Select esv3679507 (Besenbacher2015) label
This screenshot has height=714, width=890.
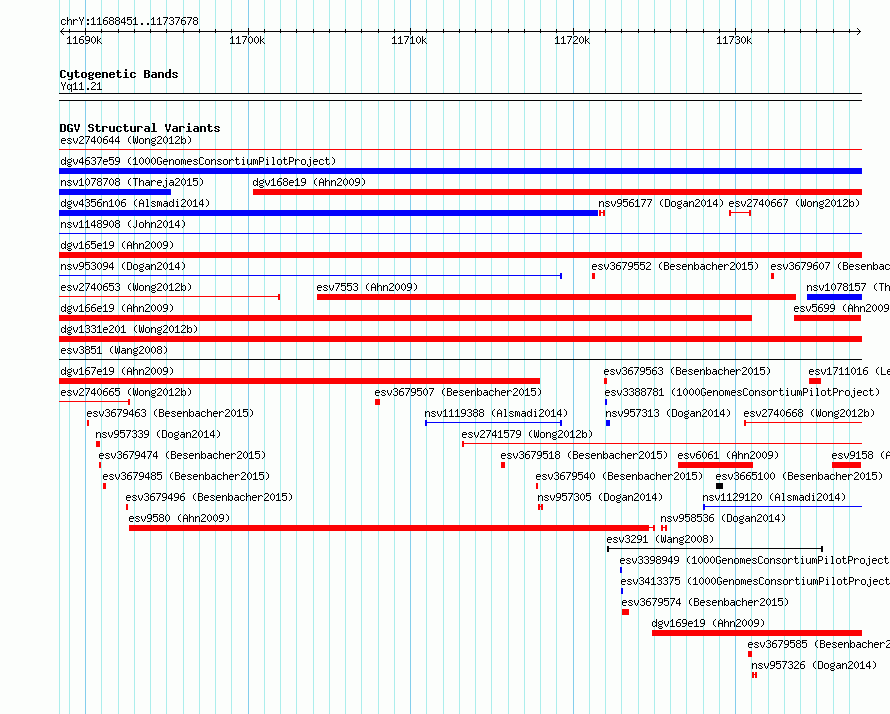tap(458, 392)
